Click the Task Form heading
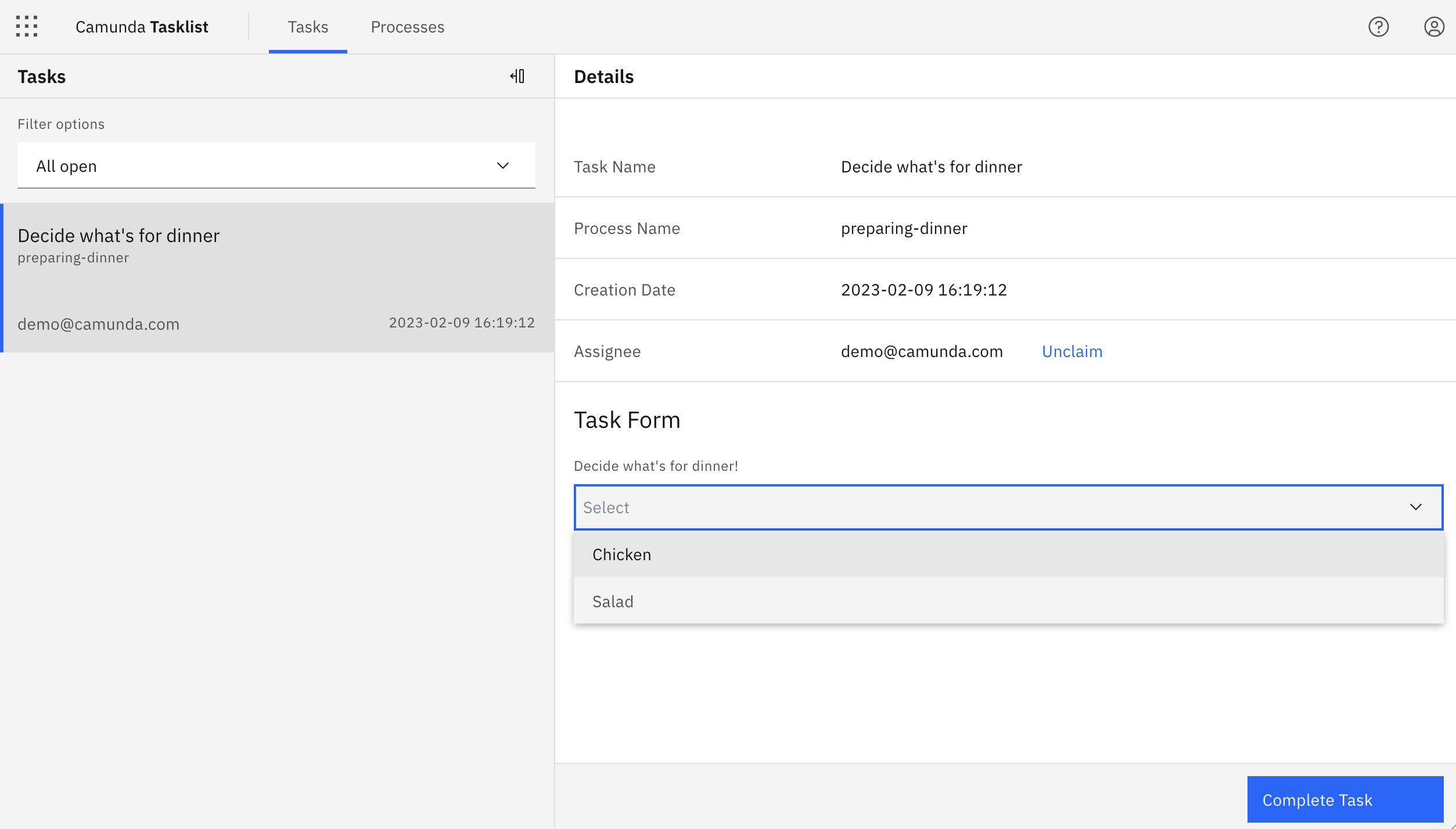 point(627,419)
